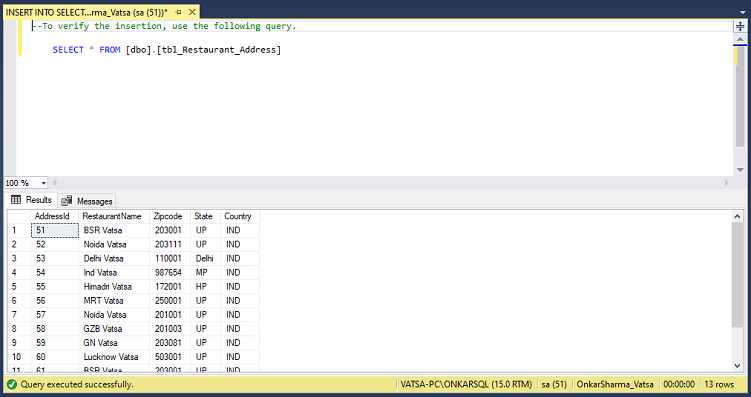
Task: Select row header number 3
Action: [x=19, y=259]
